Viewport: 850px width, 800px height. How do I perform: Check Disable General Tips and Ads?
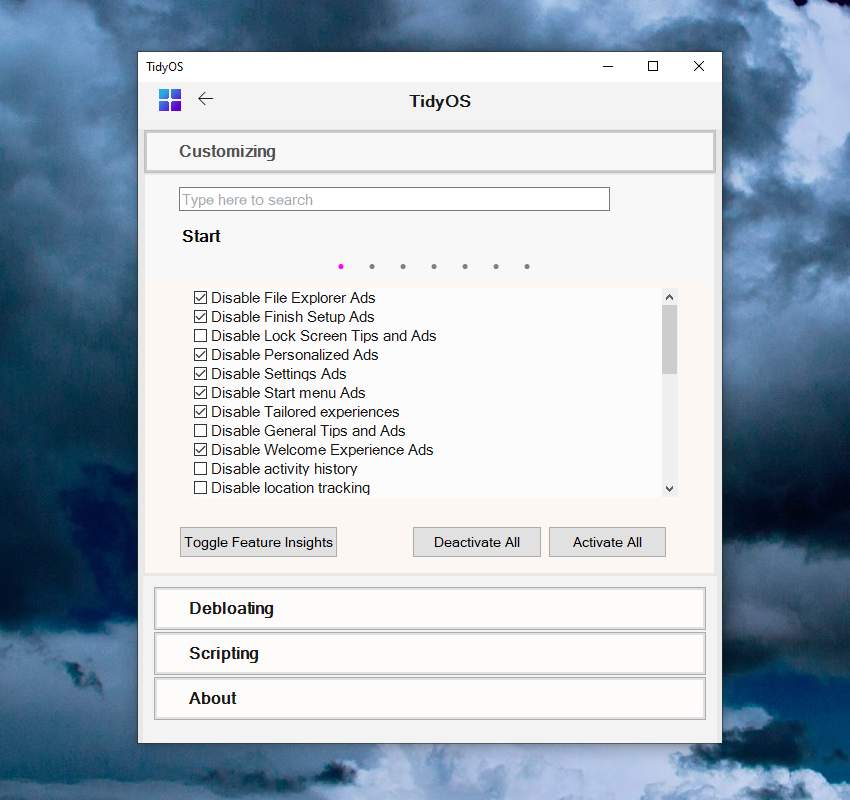point(201,430)
